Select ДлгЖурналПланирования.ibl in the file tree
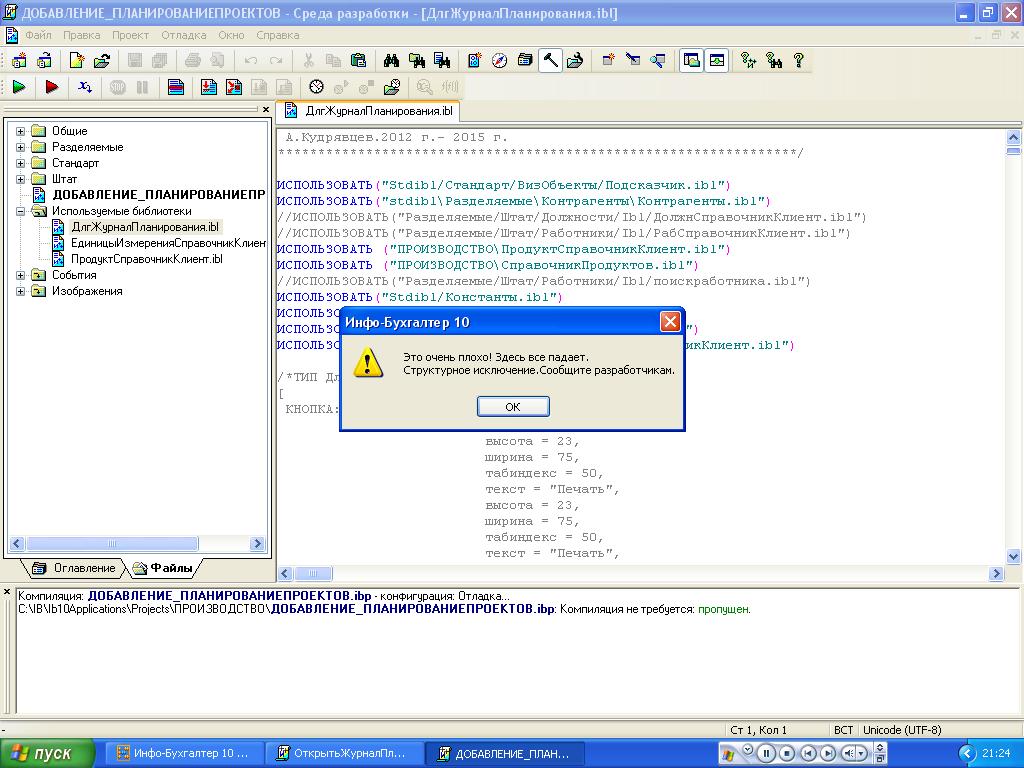 click(x=145, y=227)
